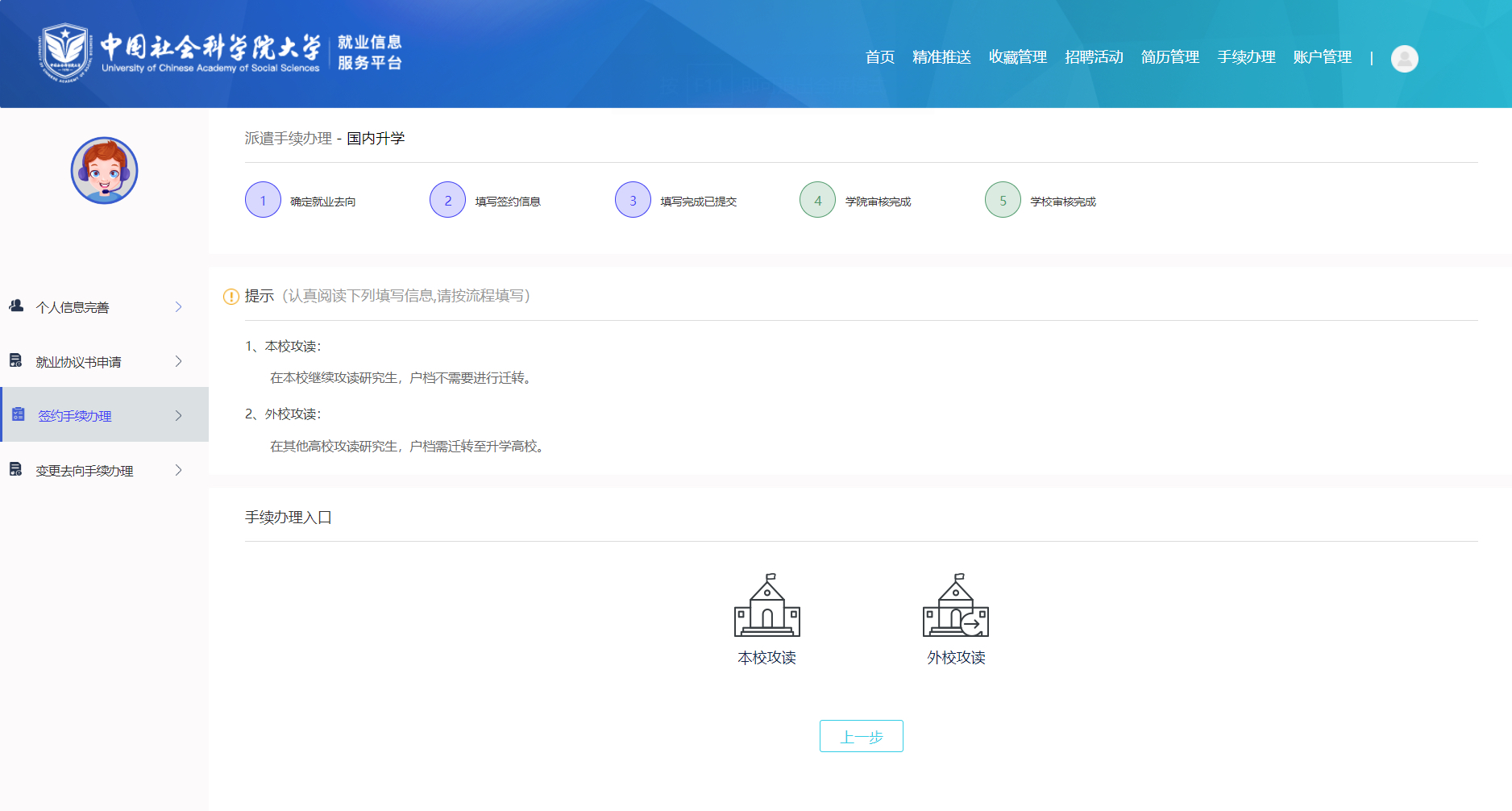
Task: Go to 招聘活动 in top navigation
Action: tap(1094, 57)
